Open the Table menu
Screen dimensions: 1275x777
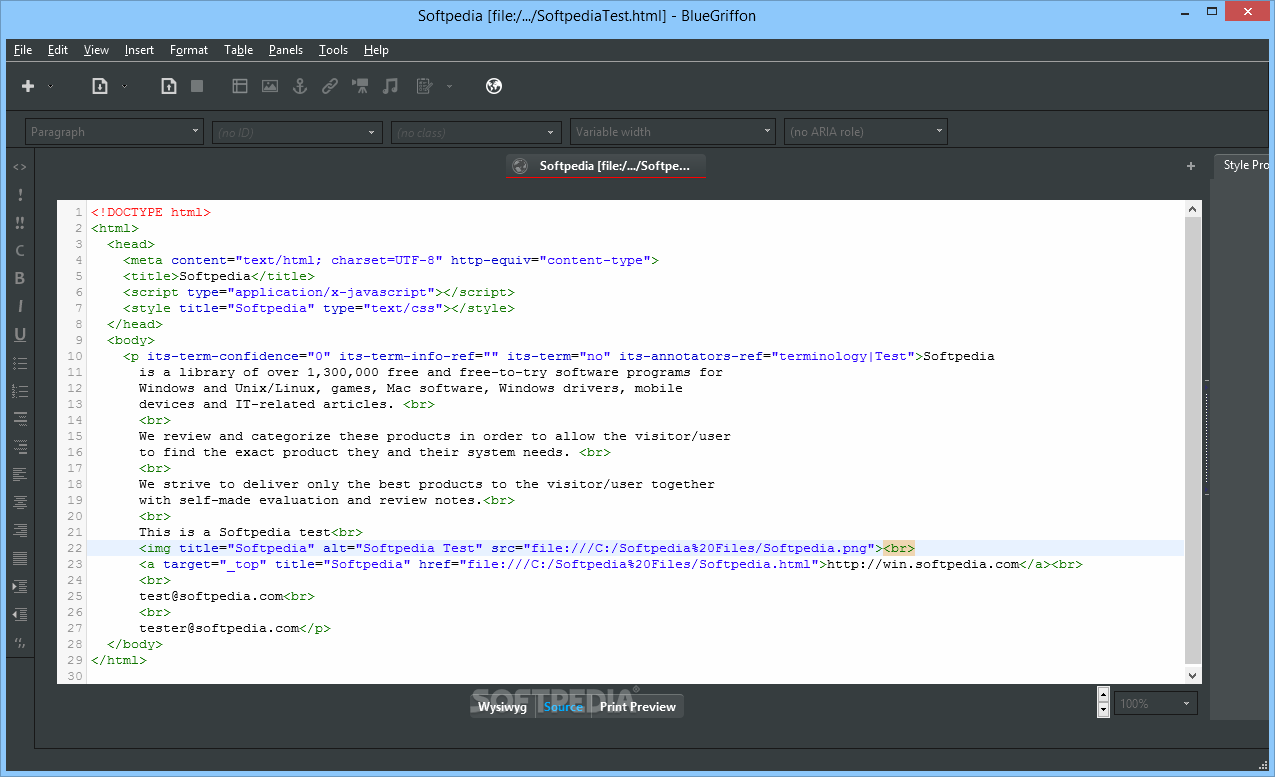pos(238,50)
